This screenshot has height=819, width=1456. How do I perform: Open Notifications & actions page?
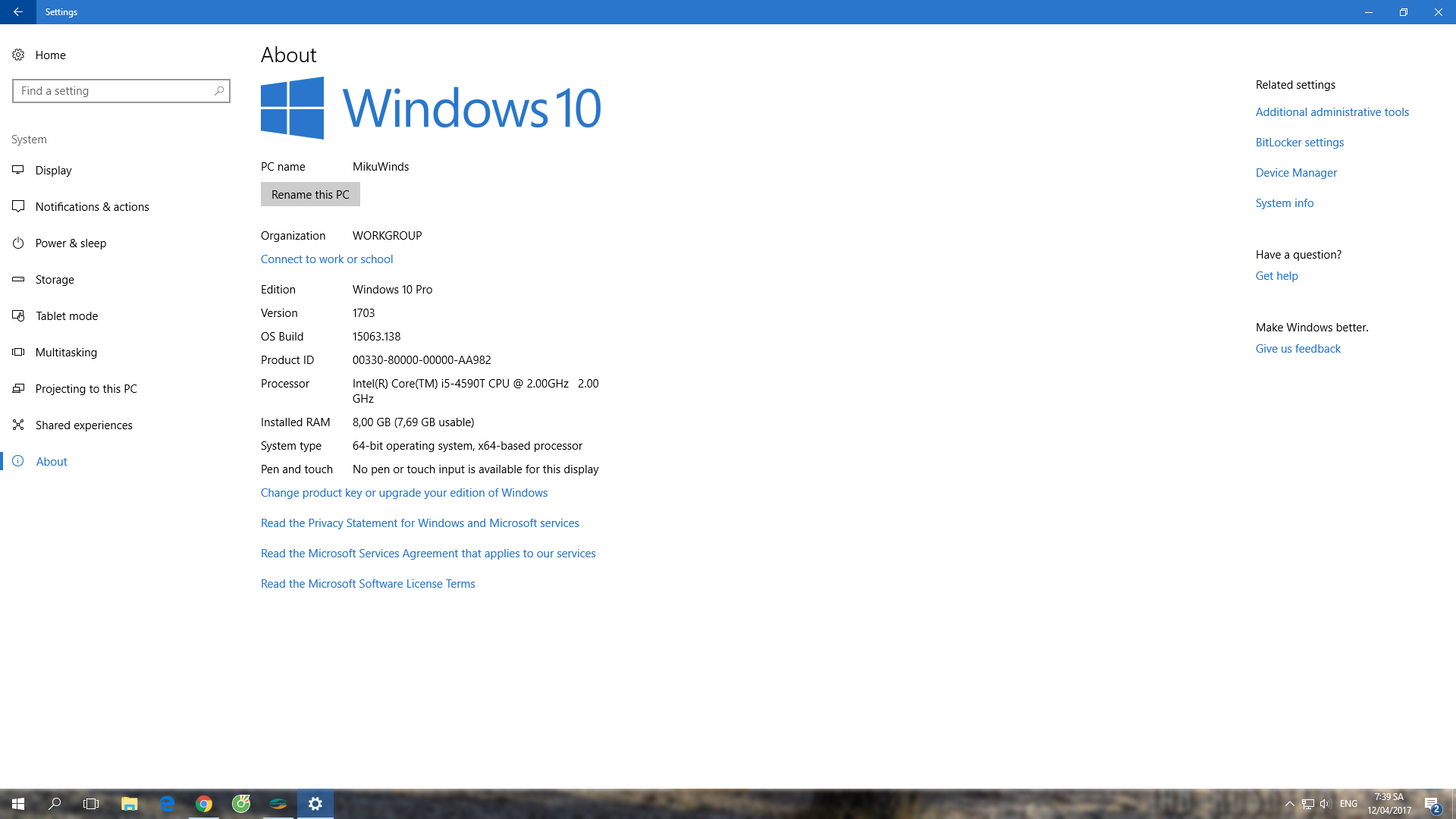121,206
